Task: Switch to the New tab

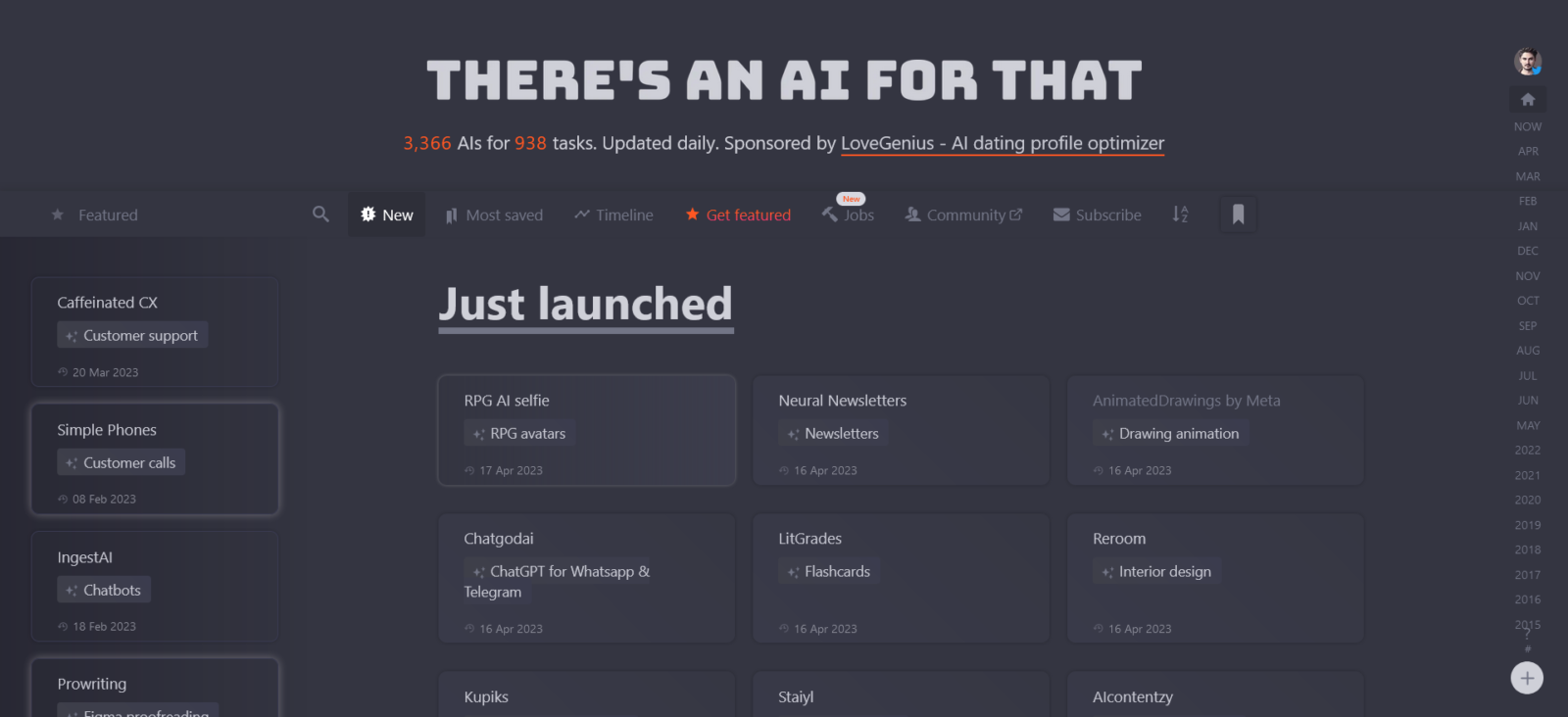Action: click(387, 215)
